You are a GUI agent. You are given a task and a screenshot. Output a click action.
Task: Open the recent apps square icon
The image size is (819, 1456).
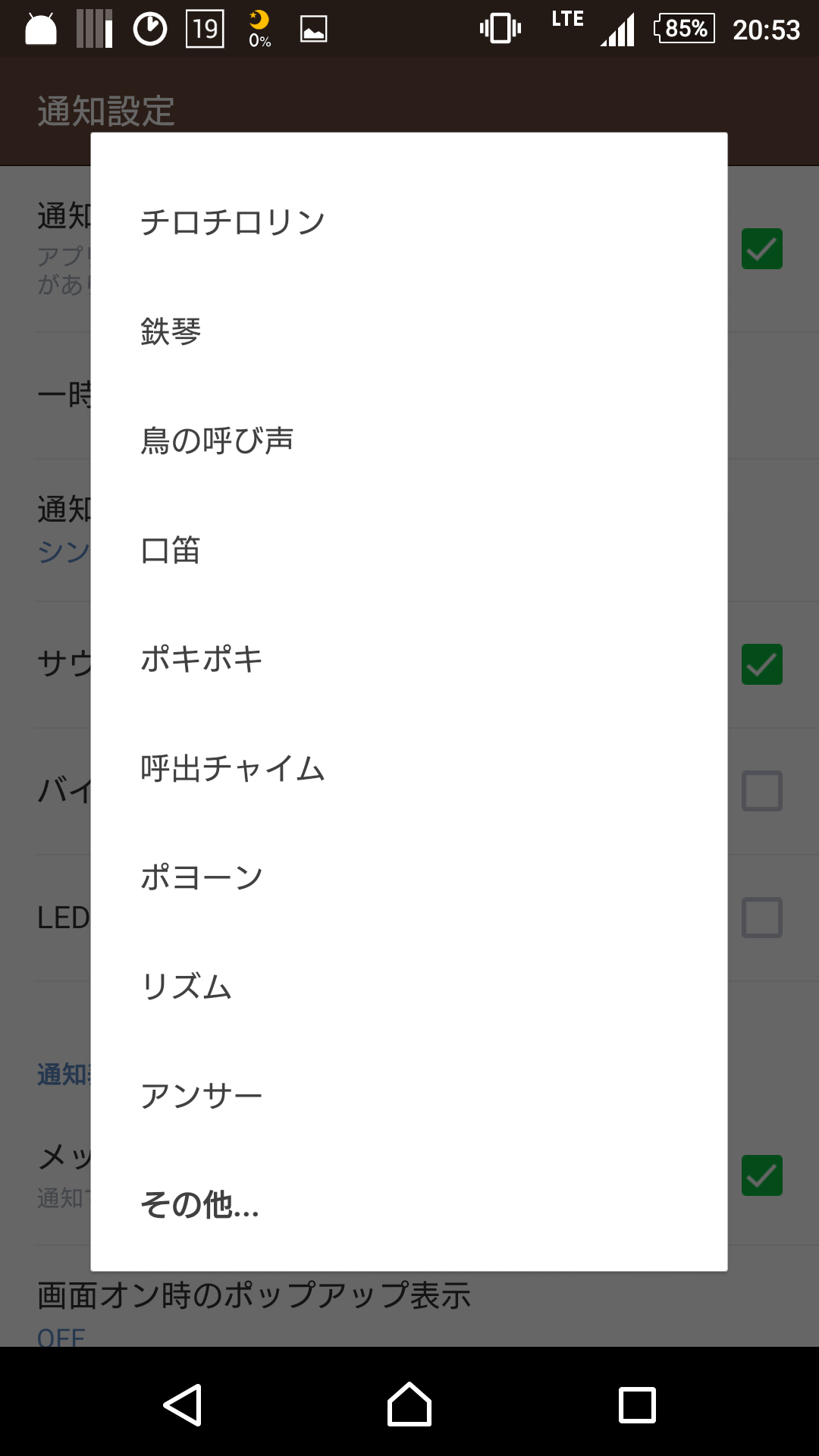637,1405
